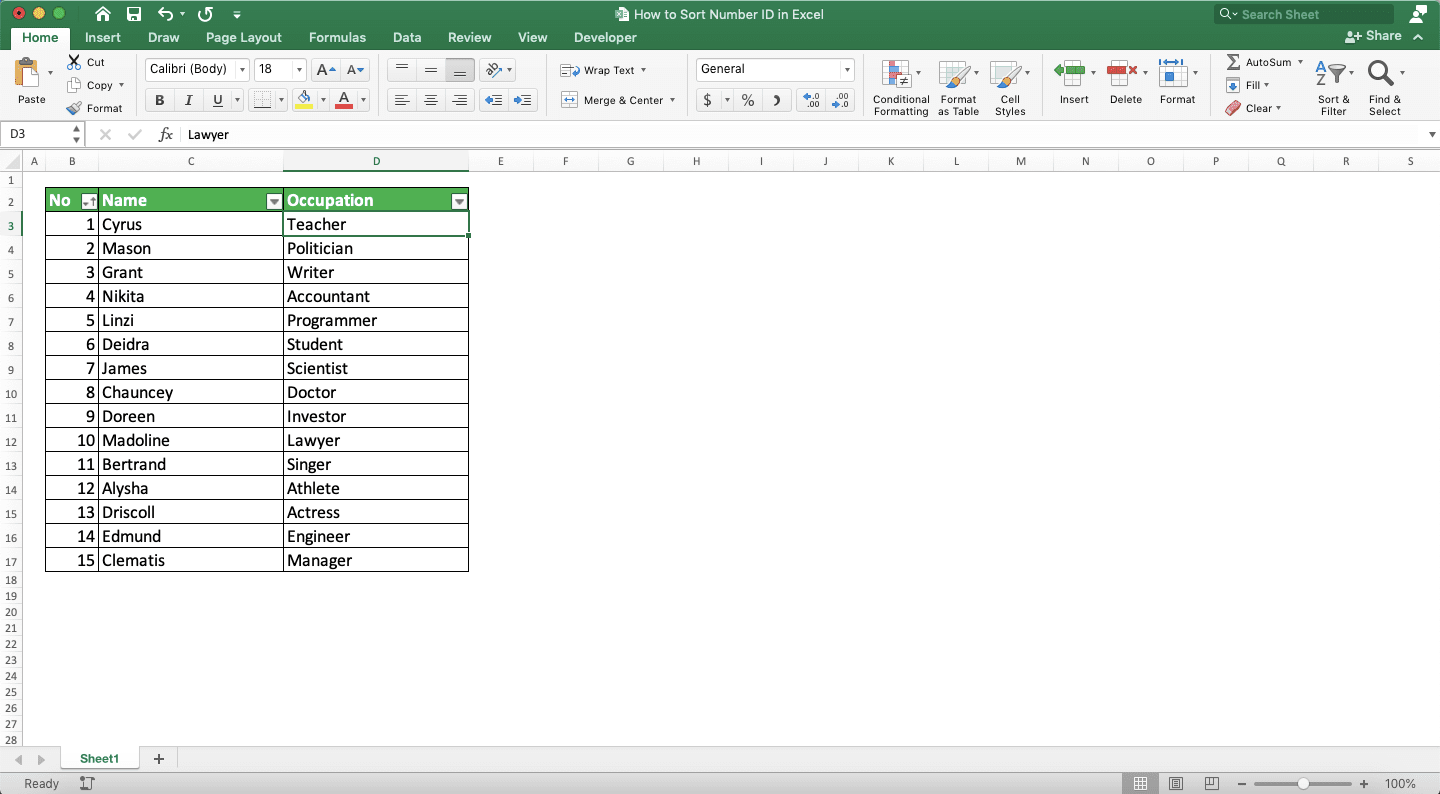This screenshot has height=794, width=1440.
Task: Save the workbook with the floppy icon
Action: click(134, 14)
